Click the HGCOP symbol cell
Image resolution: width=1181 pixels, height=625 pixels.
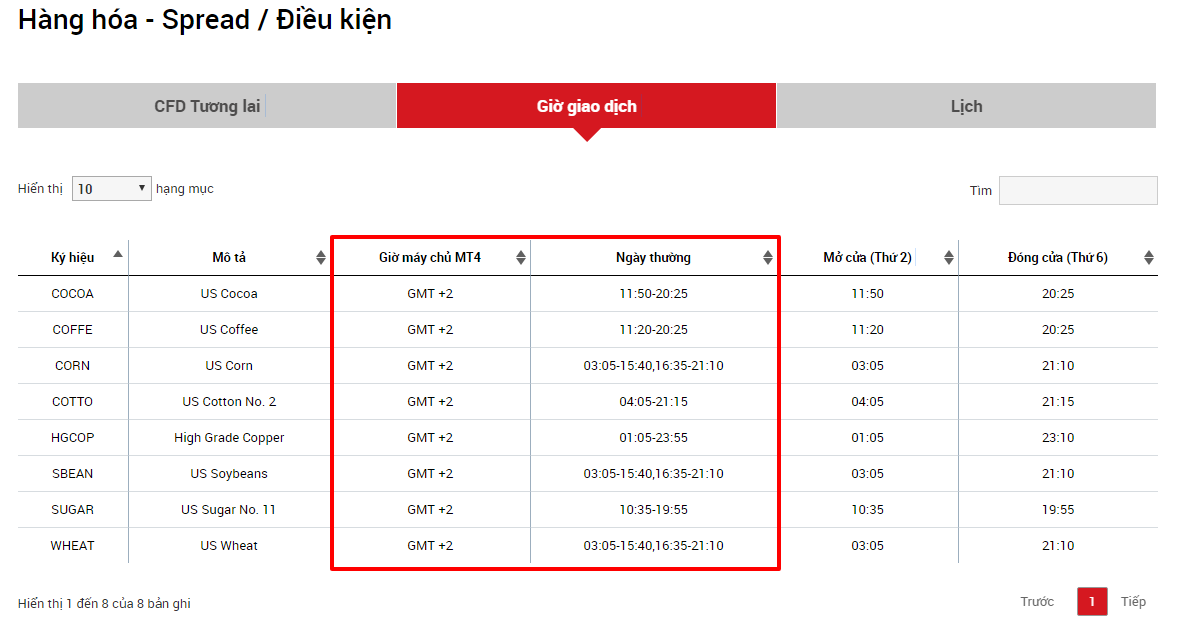[x=72, y=438]
